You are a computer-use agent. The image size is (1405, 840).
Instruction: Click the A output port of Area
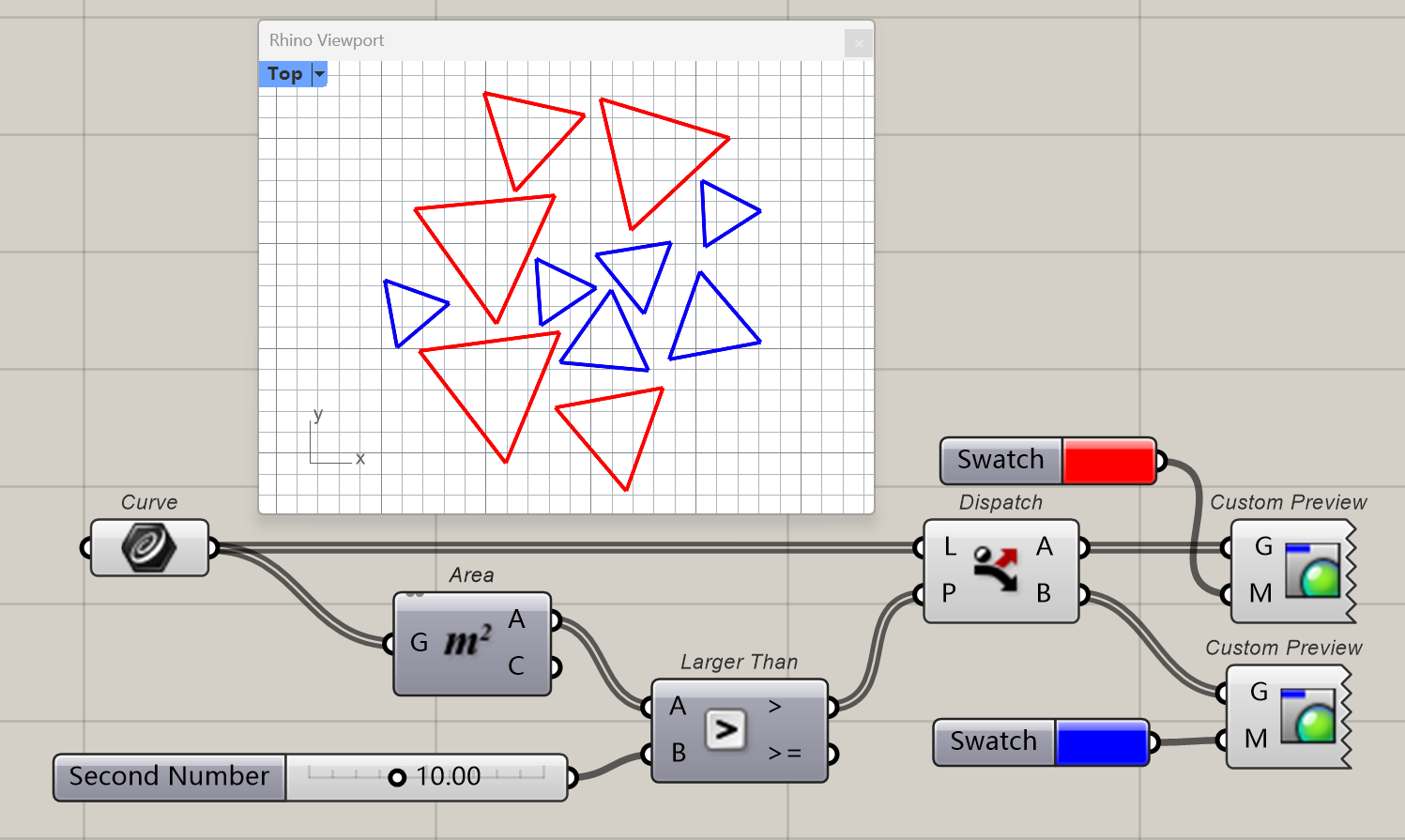click(554, 620)
